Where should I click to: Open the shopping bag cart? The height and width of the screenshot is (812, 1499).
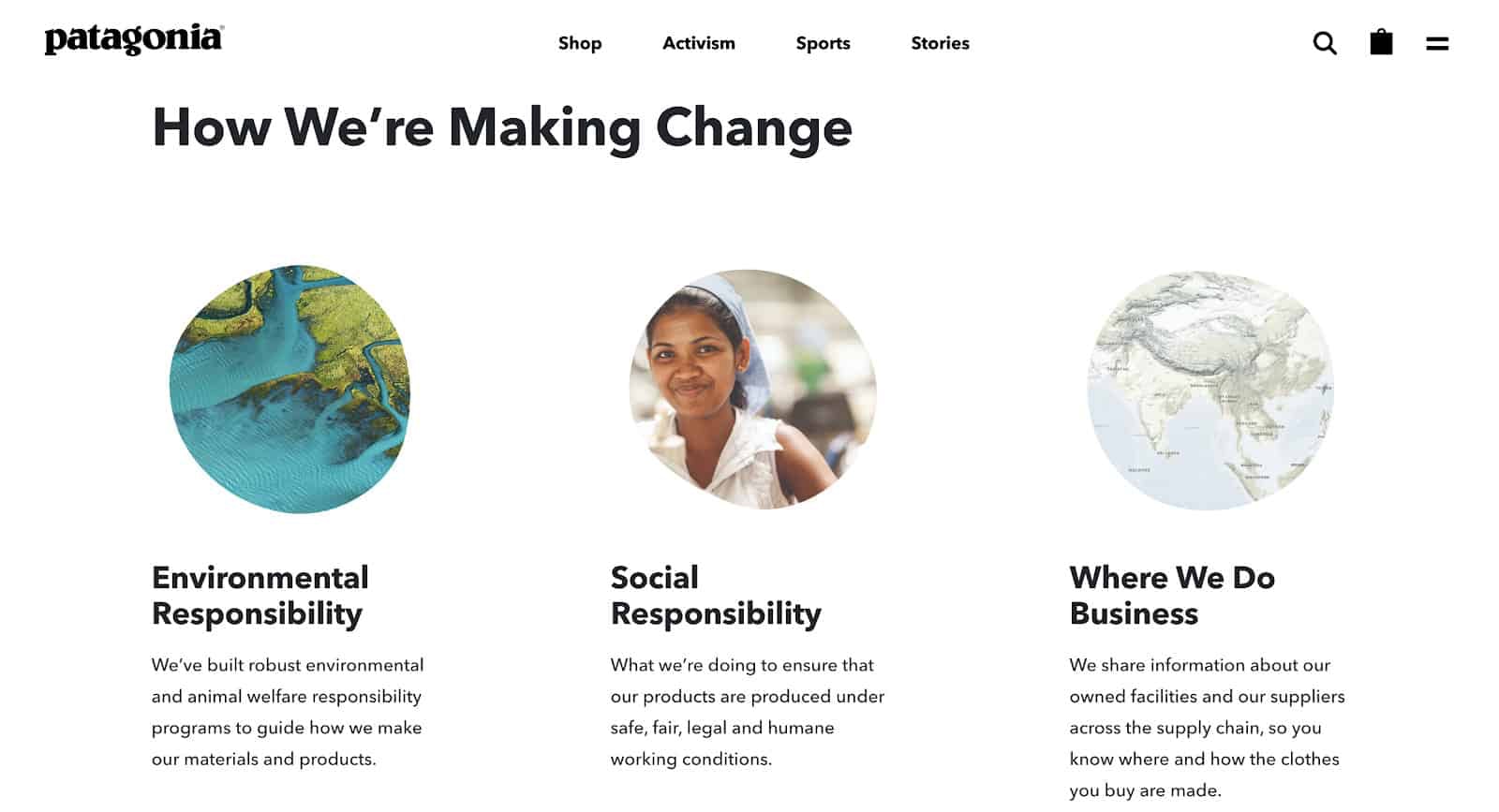pyautogui.click(x=1381, y=42)
